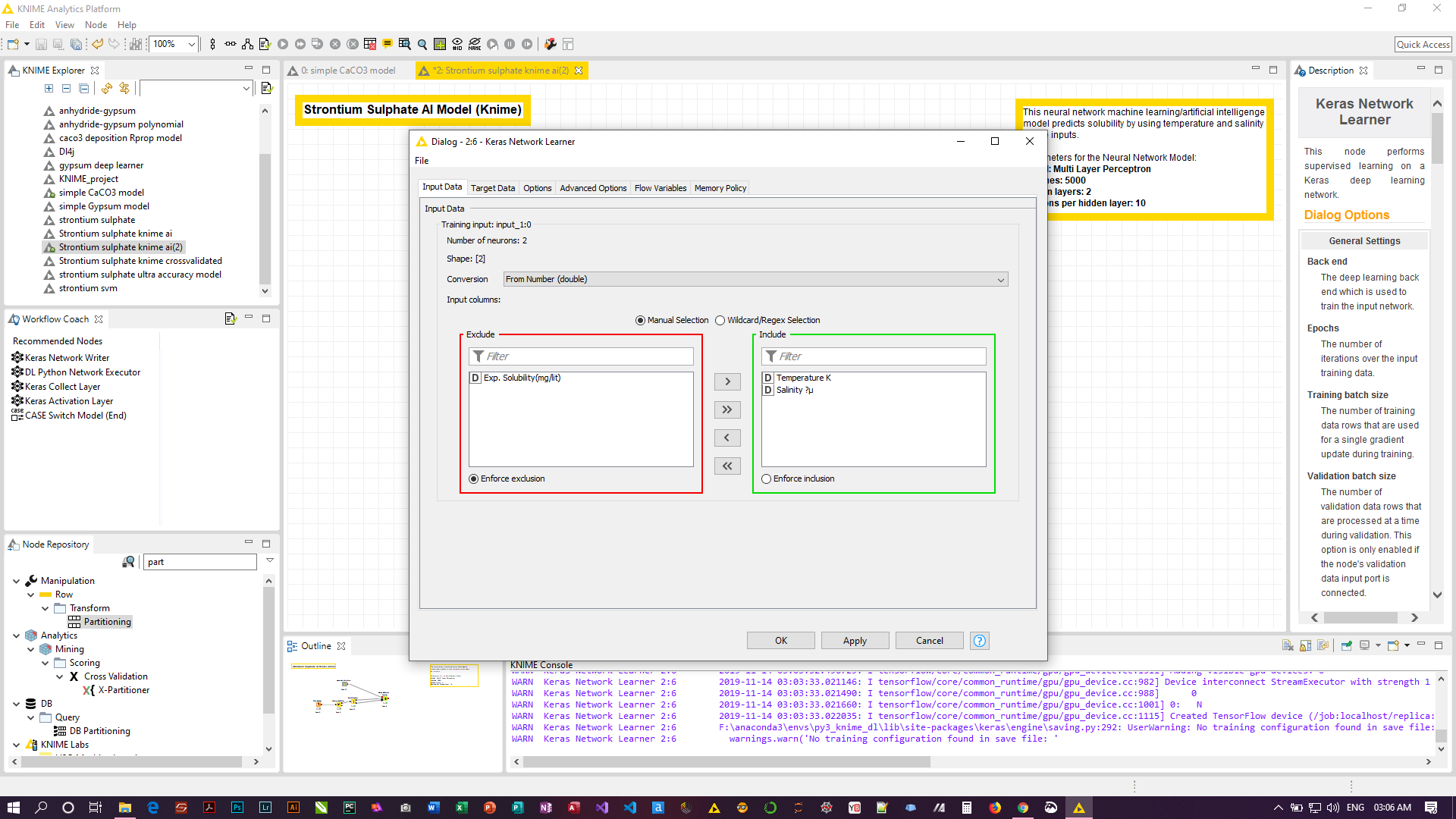The width and height of the screenshot is (1456, 819).
Task: Click the New workflow toolbar icon
Action: pos(13,44)
